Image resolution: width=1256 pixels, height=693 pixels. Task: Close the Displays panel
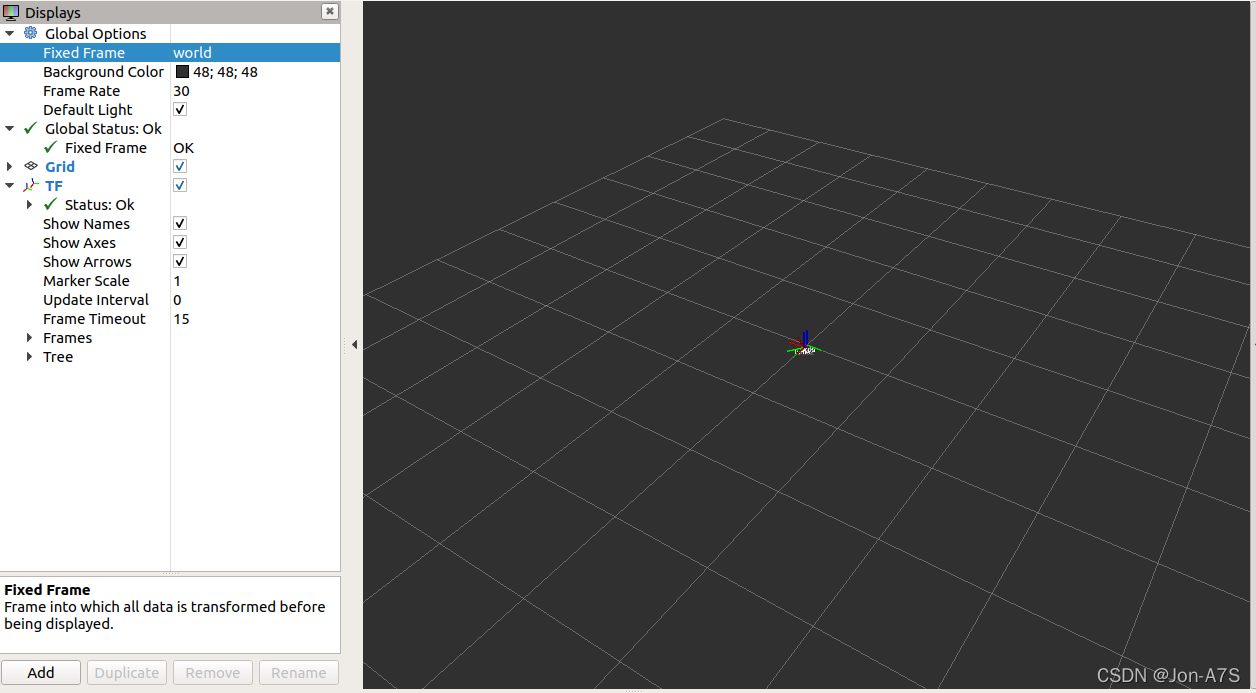tap(329, 12)
